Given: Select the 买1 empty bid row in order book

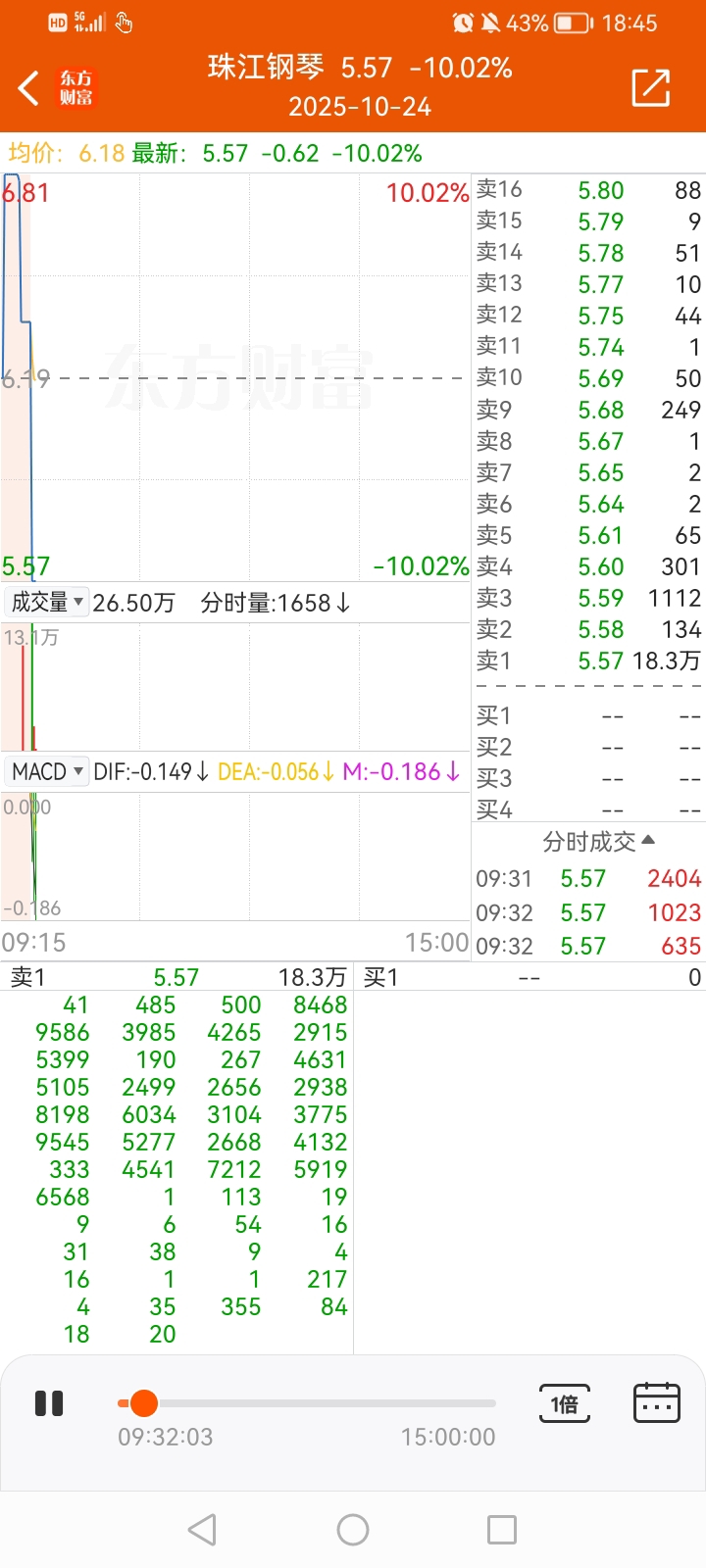Looking at the screenshot, I should pyautogui.click(x=588, y=716).
